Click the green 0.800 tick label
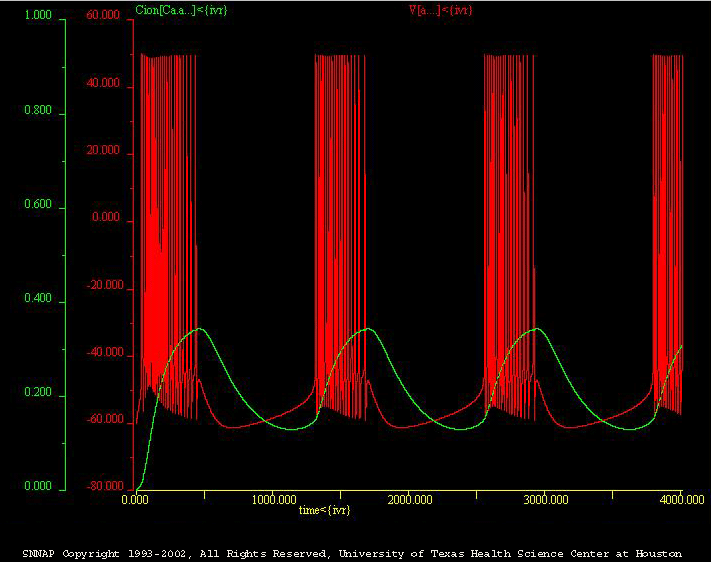 pos(38,113)
